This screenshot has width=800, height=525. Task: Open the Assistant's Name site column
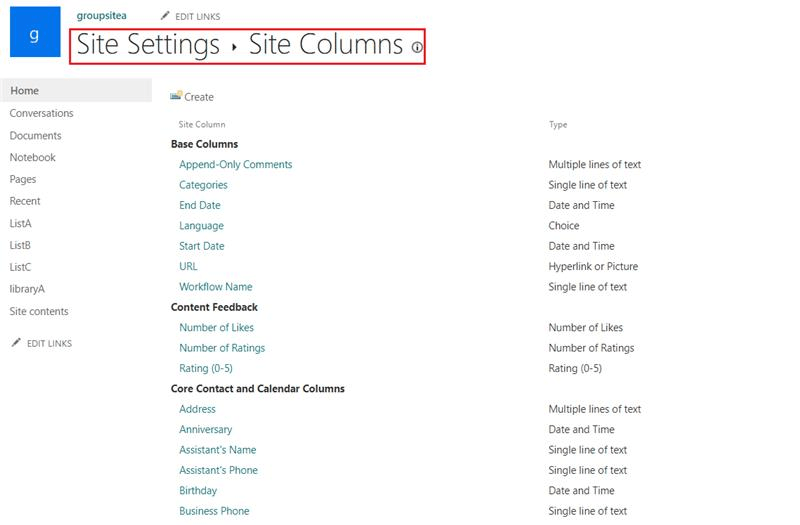[x=218, y=450]
